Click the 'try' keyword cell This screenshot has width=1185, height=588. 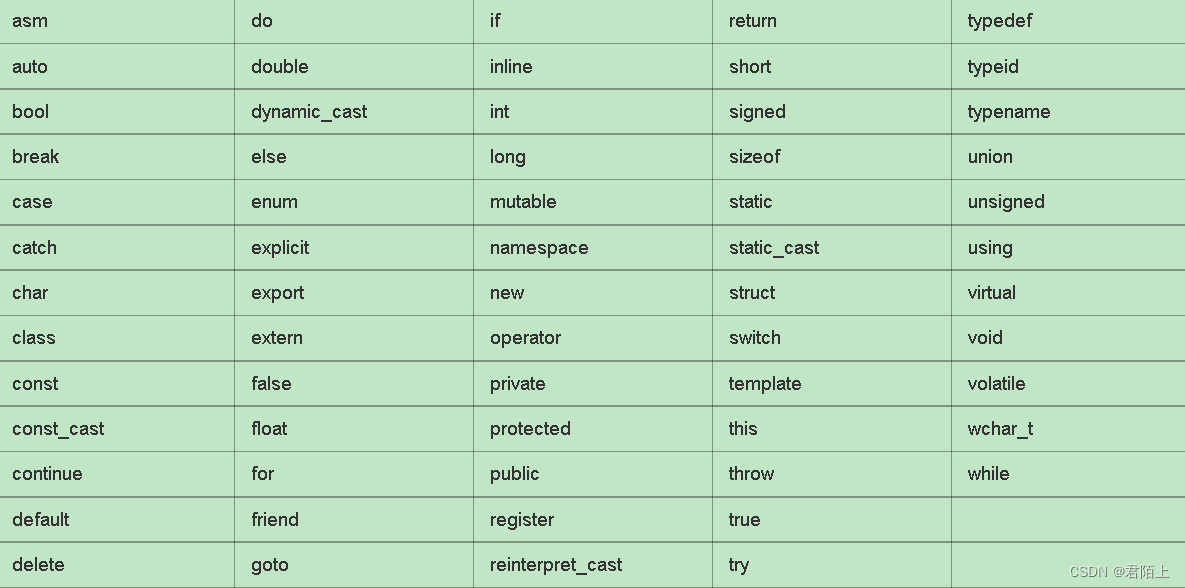831,565
